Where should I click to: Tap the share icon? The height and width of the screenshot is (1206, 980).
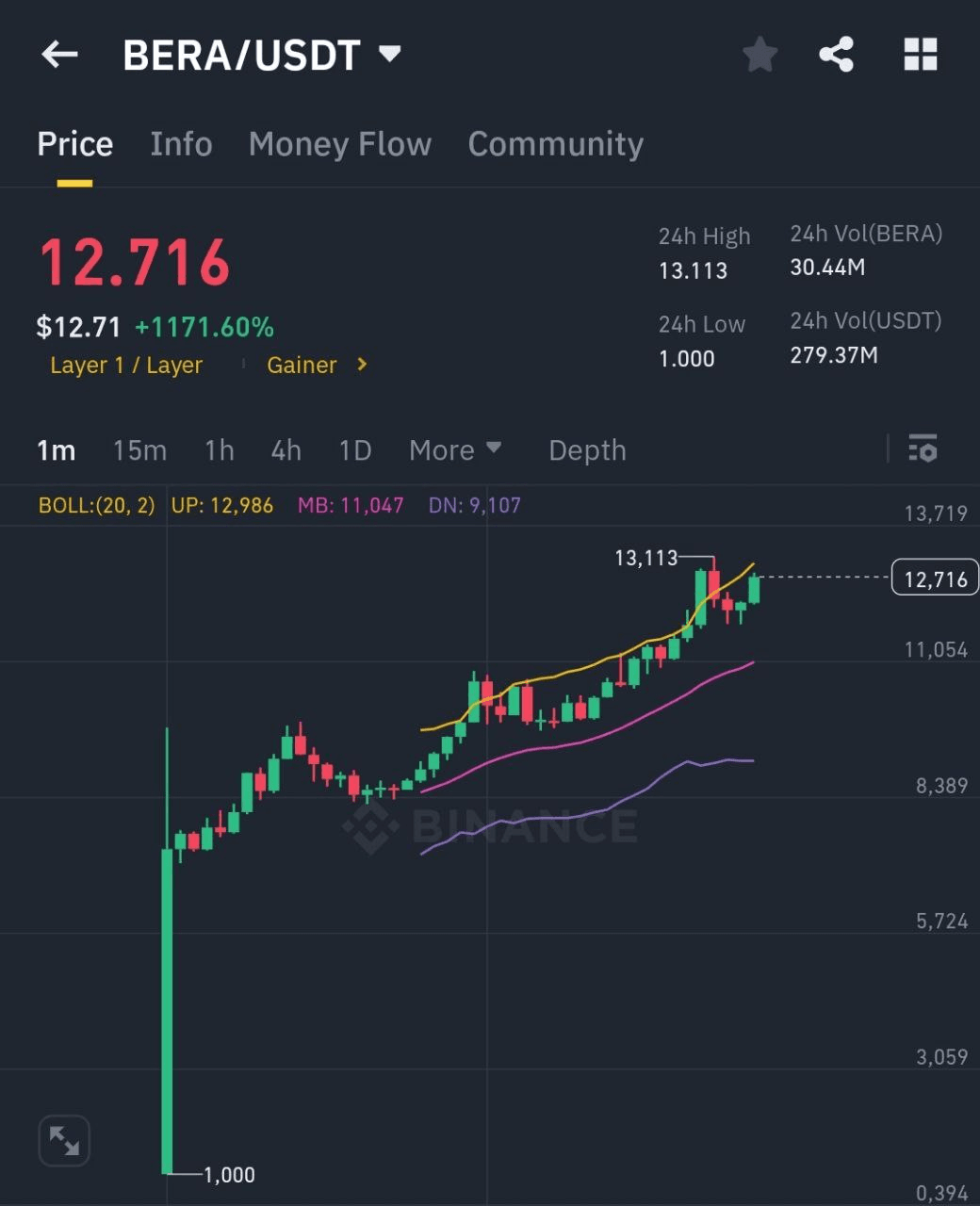(x=836, y=55)
